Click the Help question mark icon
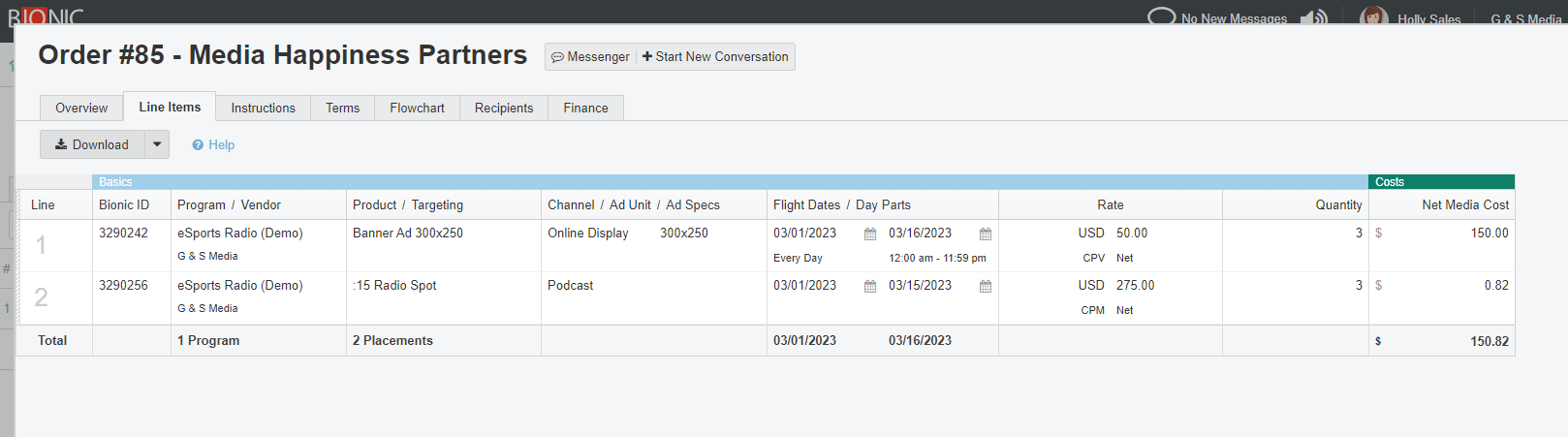The height and width of the screenshot is (437, 1568). tap(198, 145)
